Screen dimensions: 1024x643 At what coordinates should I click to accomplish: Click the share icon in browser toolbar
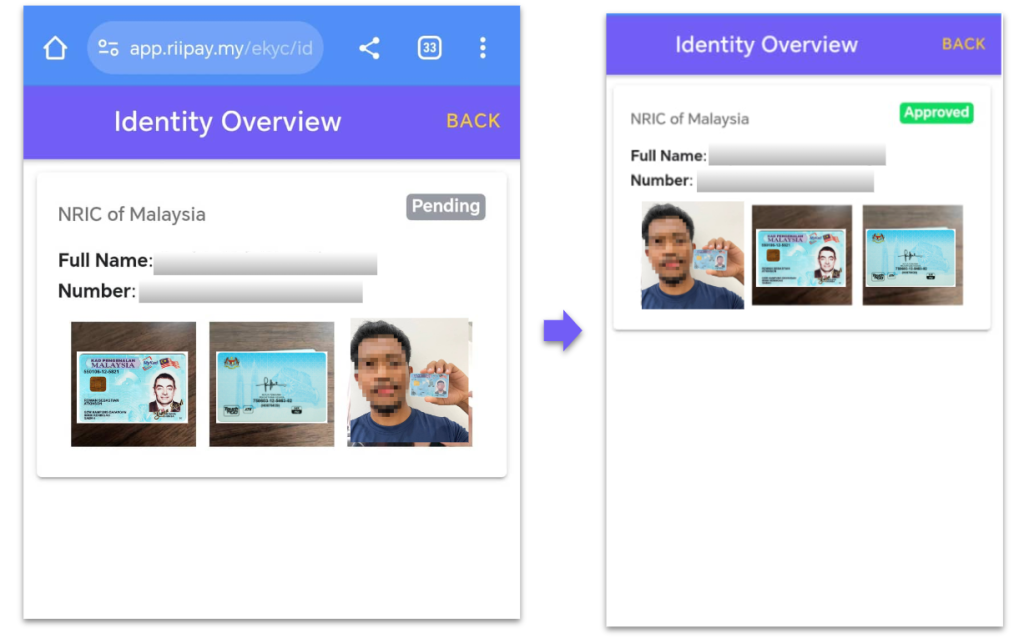coord(369,48)
